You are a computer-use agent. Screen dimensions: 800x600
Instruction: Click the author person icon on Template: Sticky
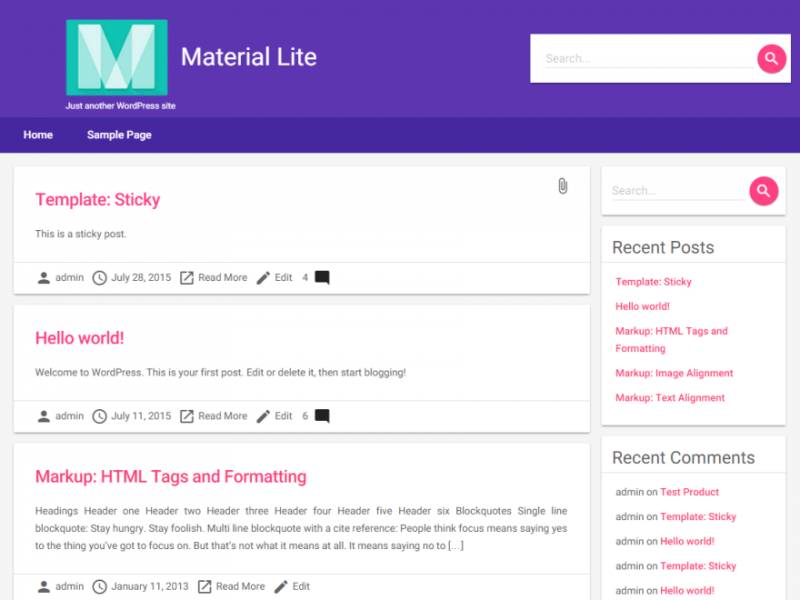point(43,277)
